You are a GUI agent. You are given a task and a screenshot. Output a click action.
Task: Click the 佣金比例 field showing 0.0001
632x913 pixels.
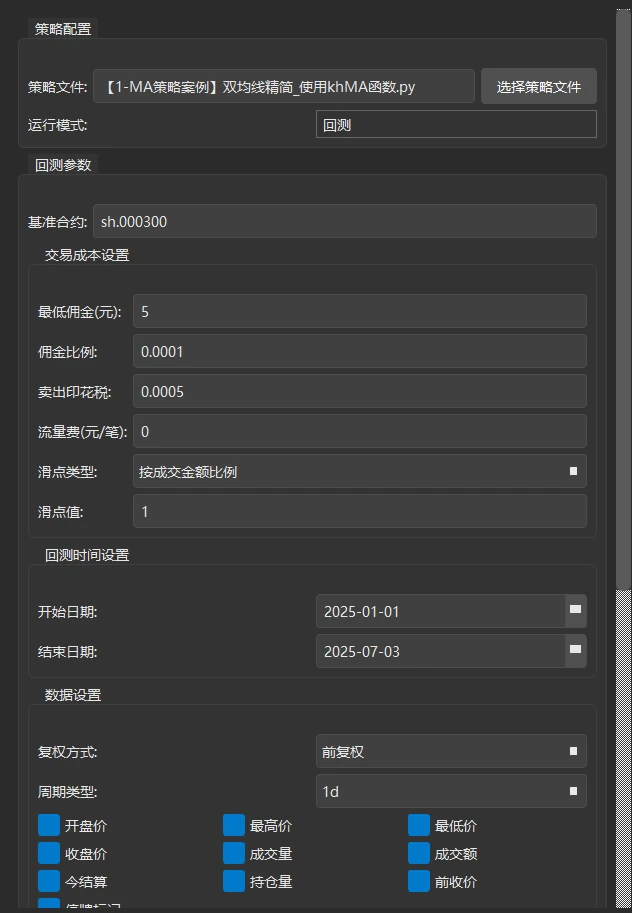359,351
